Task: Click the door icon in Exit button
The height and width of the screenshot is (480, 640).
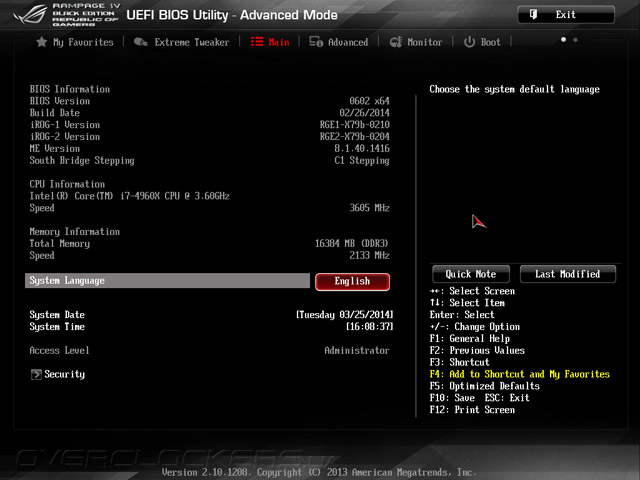Action: 533,15
